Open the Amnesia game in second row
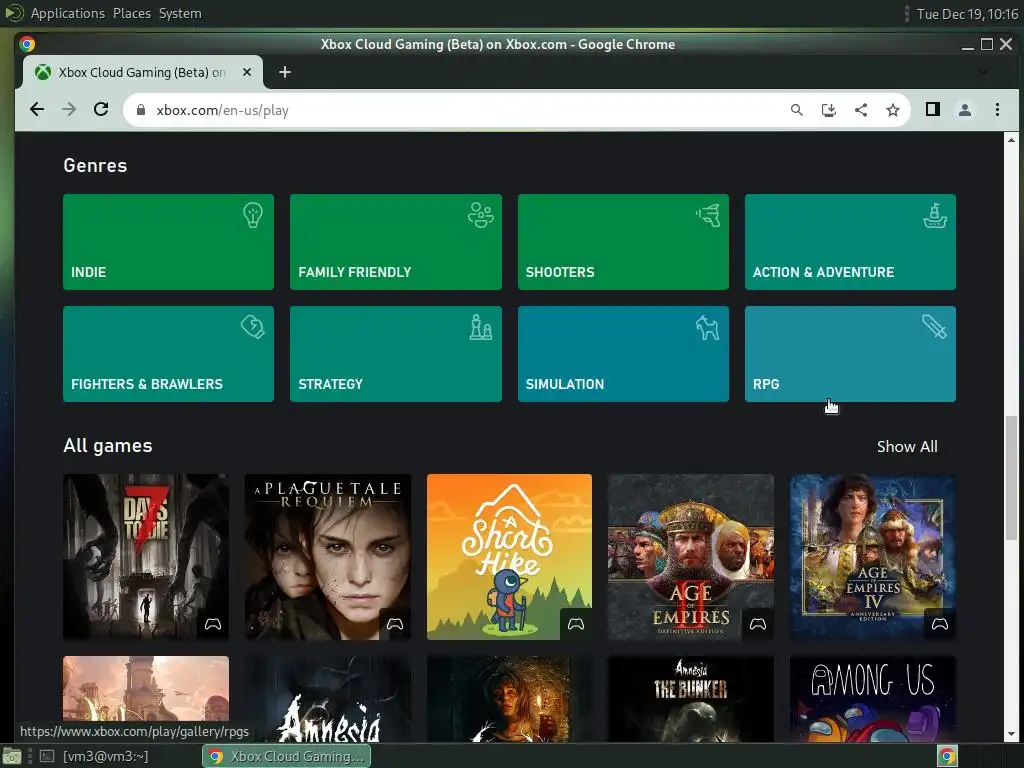Viewport: 1024px width, 768px height. pyautogui.click(x=328, y=699)
